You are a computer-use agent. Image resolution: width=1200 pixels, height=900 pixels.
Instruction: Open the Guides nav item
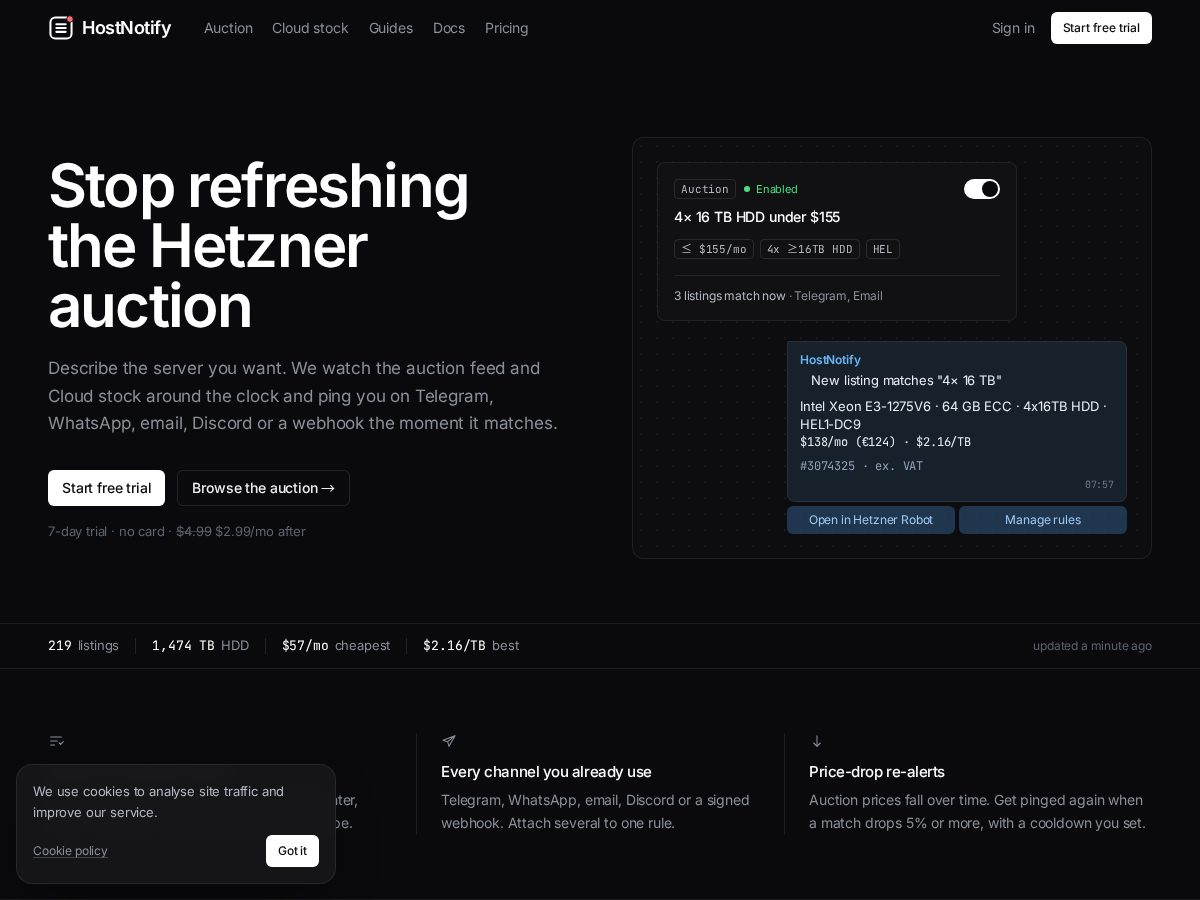pos(391,28)
